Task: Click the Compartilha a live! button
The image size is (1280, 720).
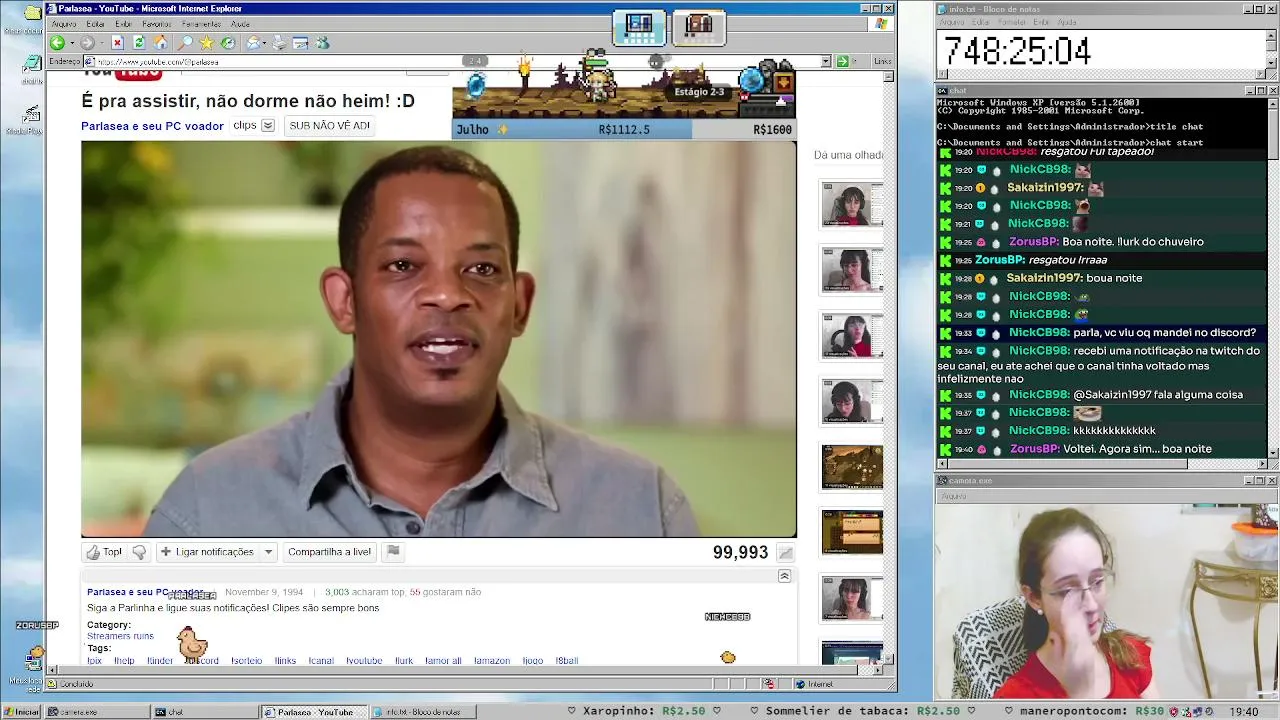Action: 329,552
